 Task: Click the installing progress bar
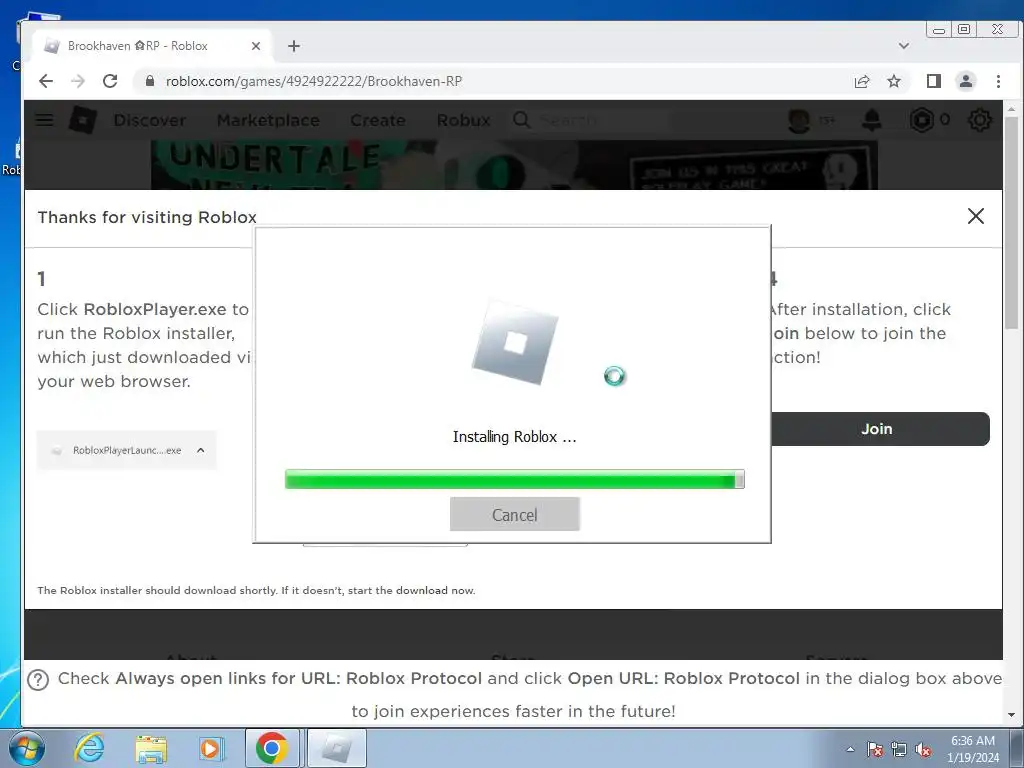tap(515, 479)
